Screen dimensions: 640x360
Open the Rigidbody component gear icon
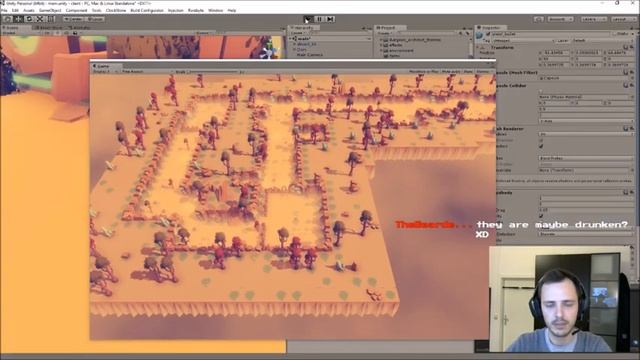pyautogui.click(x=631, y=192)
